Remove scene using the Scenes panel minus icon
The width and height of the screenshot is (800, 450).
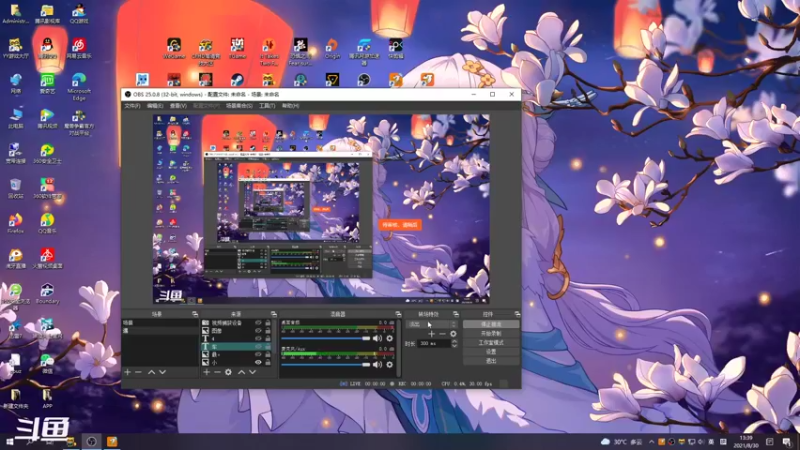[138, 372]
